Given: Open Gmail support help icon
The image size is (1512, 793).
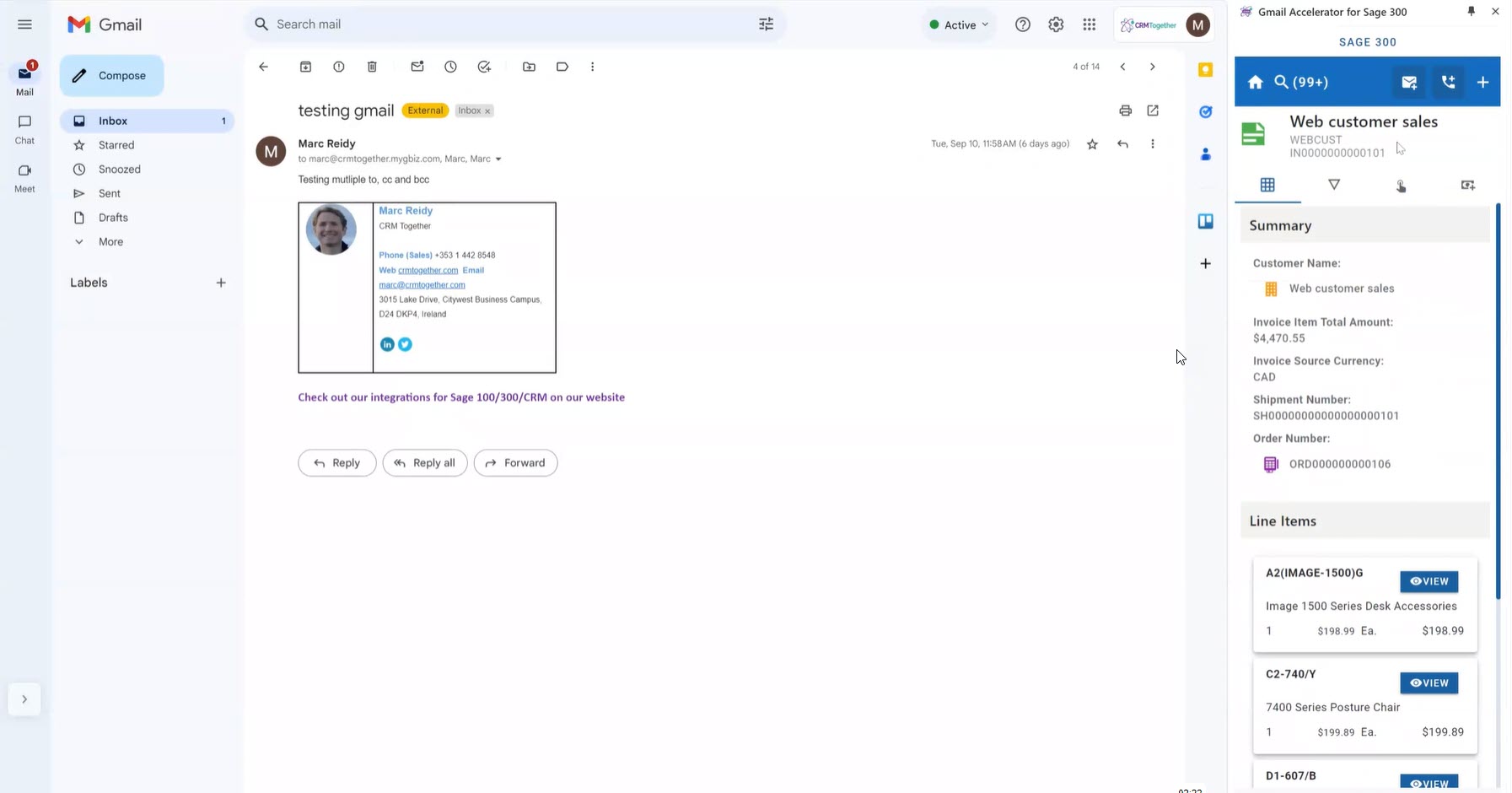Looking at the screenshot, I should coord(1023,24).
